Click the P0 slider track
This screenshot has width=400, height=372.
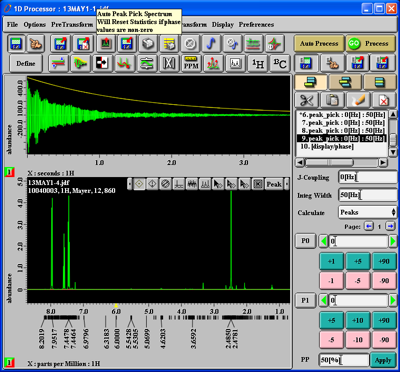pyautogui.click(x=358, y=241)
